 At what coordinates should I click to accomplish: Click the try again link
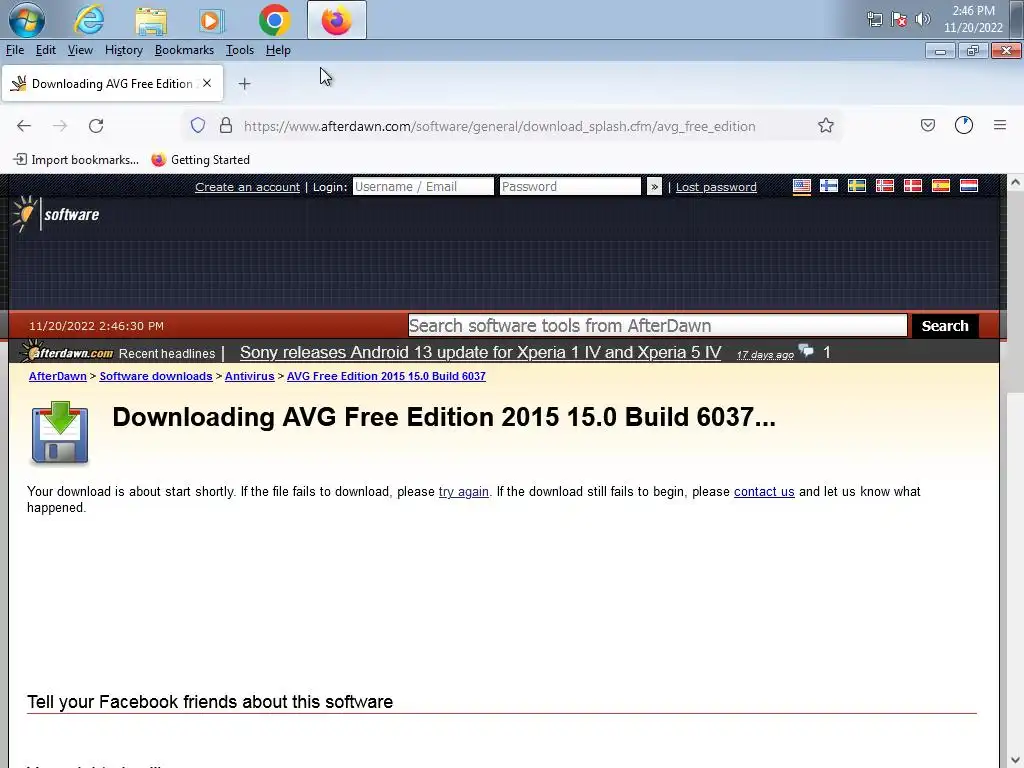464,492
